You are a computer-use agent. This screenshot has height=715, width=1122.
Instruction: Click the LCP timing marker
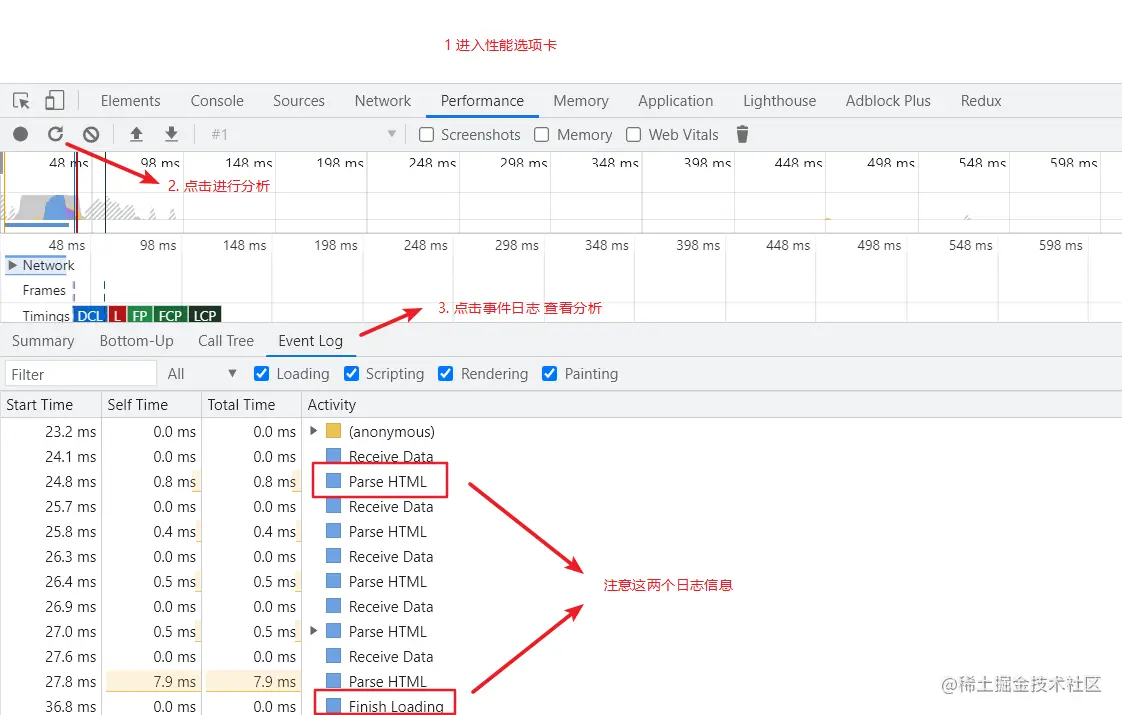point(205,316)
